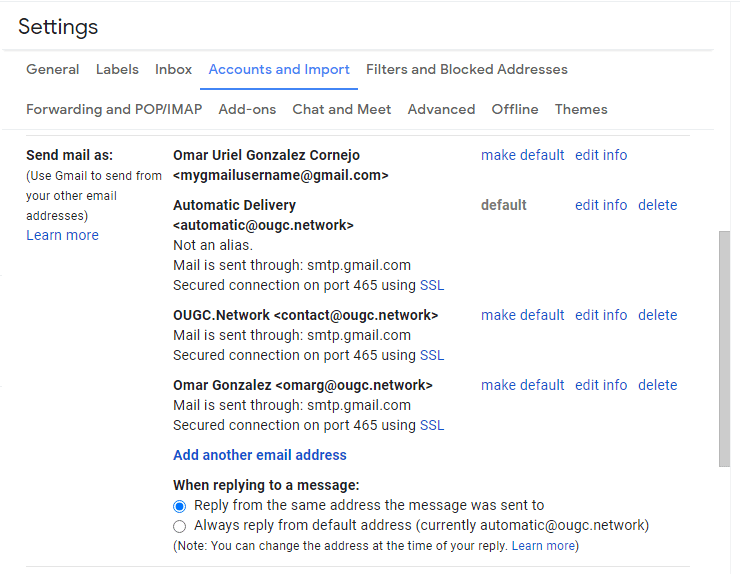This screenshot has height=574, width=740.
Task: Make omarg@ougc.network the default sender
Action: pyautogui.click(x=522, y=385)
